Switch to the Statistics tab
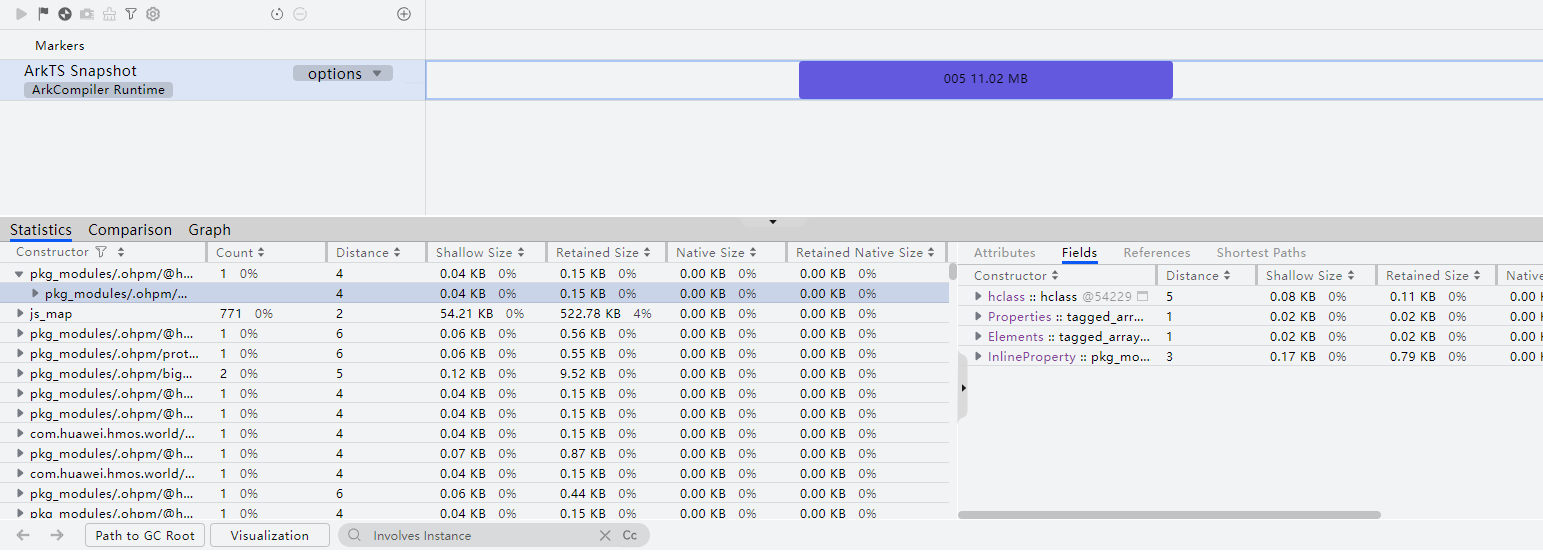Viewport: 1543px width, 552px height. click(x=41, y=230)
